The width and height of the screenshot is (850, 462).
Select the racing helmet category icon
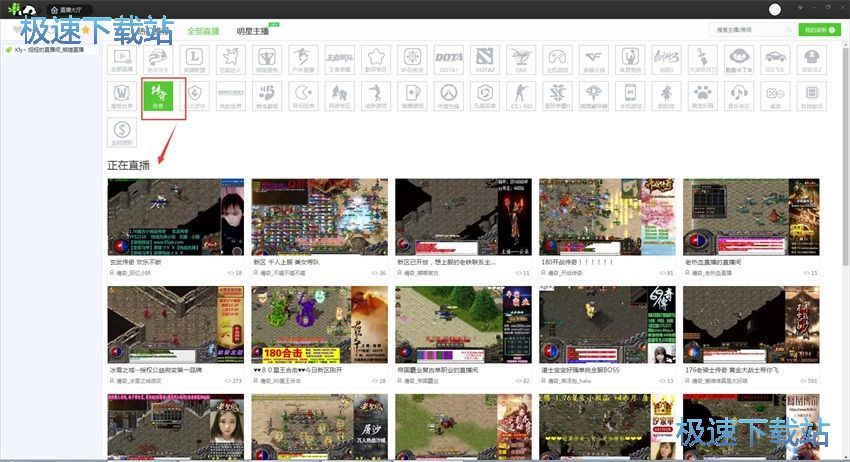[158, 60]
